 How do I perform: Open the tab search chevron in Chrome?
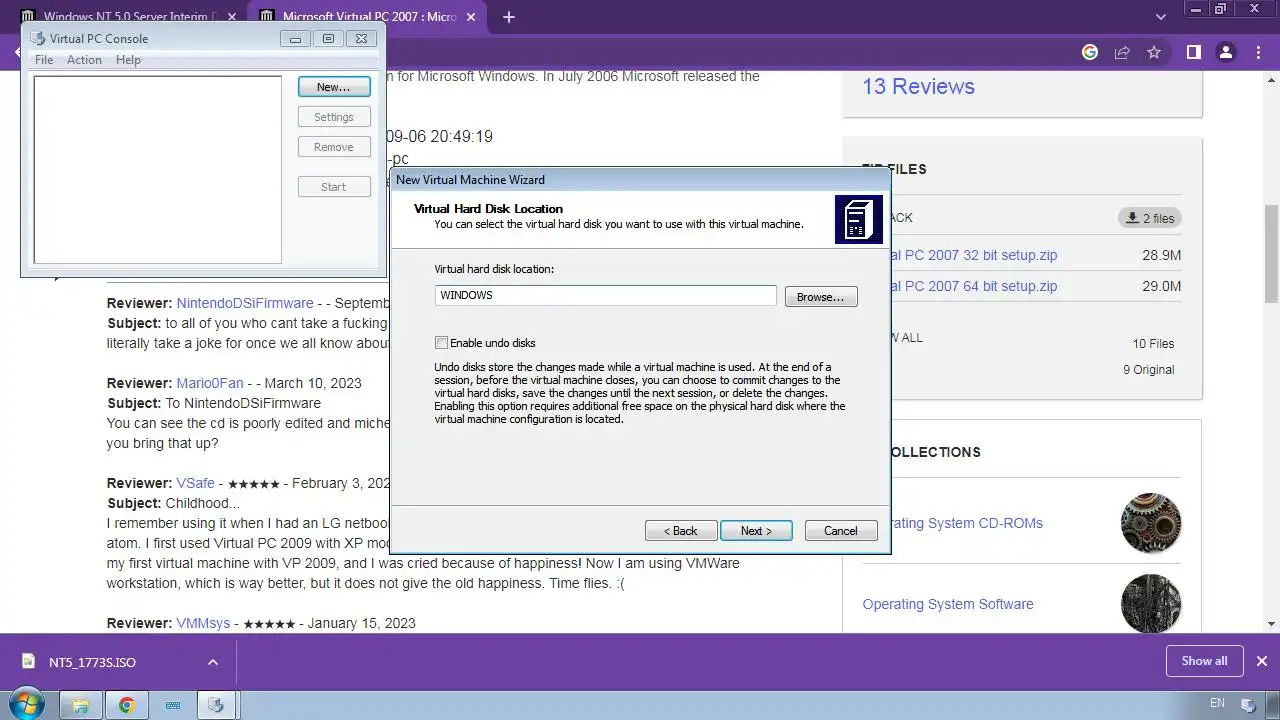tap(1161, 17)
